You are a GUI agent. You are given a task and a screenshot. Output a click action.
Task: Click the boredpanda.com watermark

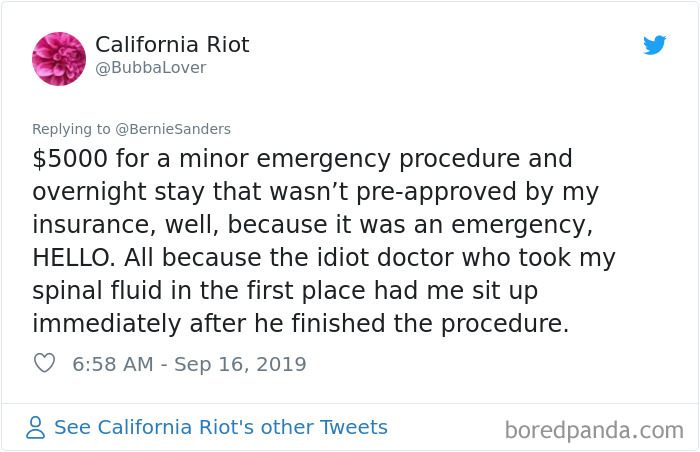[594, 430]
